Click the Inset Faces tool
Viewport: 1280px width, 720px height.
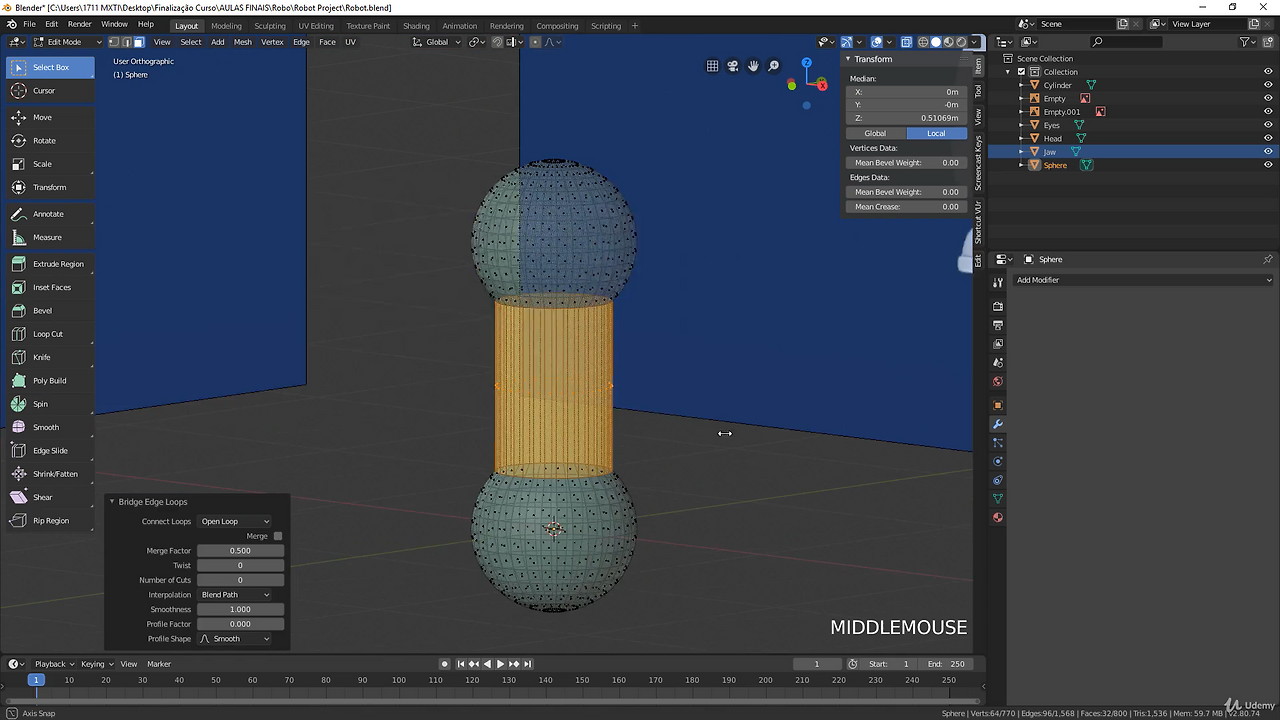click(51, 288)
